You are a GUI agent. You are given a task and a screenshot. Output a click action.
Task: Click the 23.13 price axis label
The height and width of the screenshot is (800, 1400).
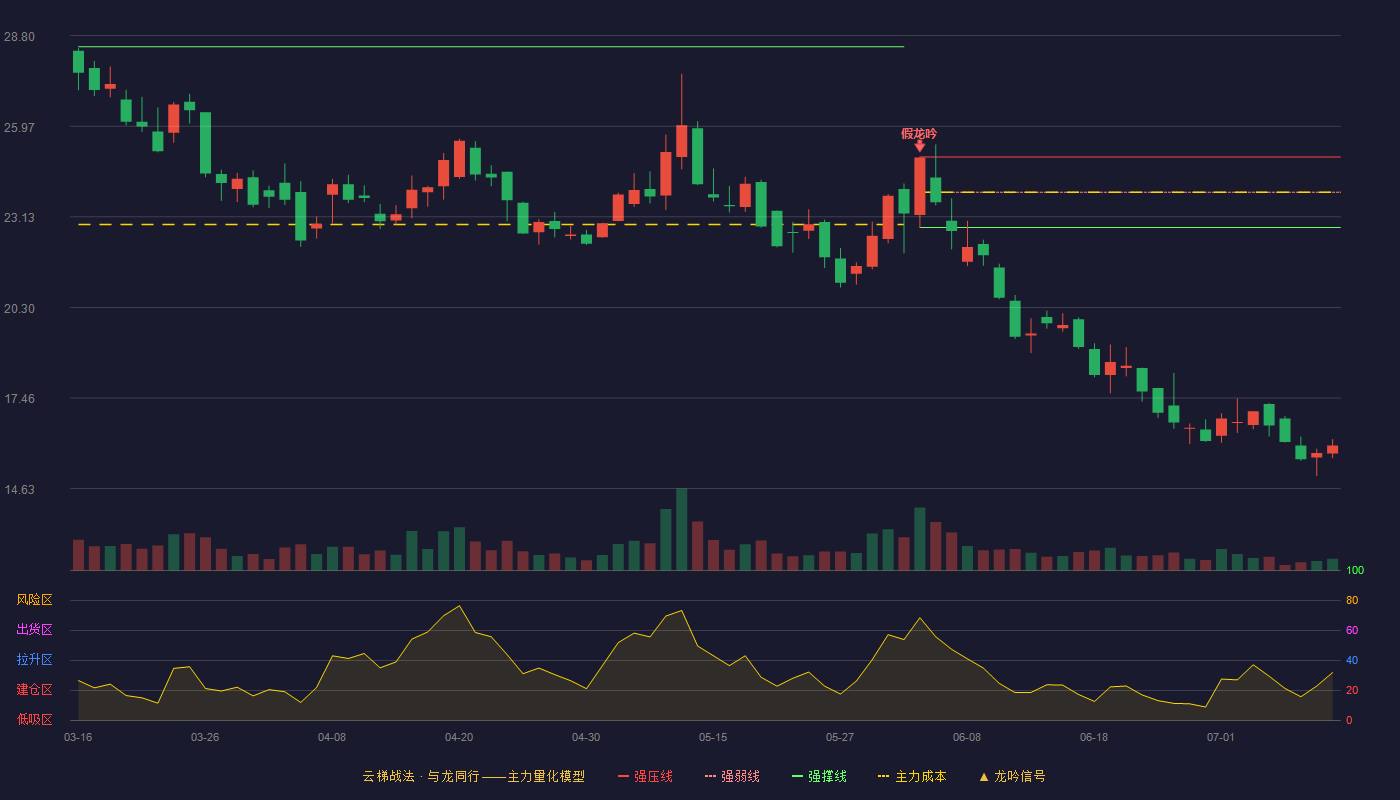pos(19,218)
